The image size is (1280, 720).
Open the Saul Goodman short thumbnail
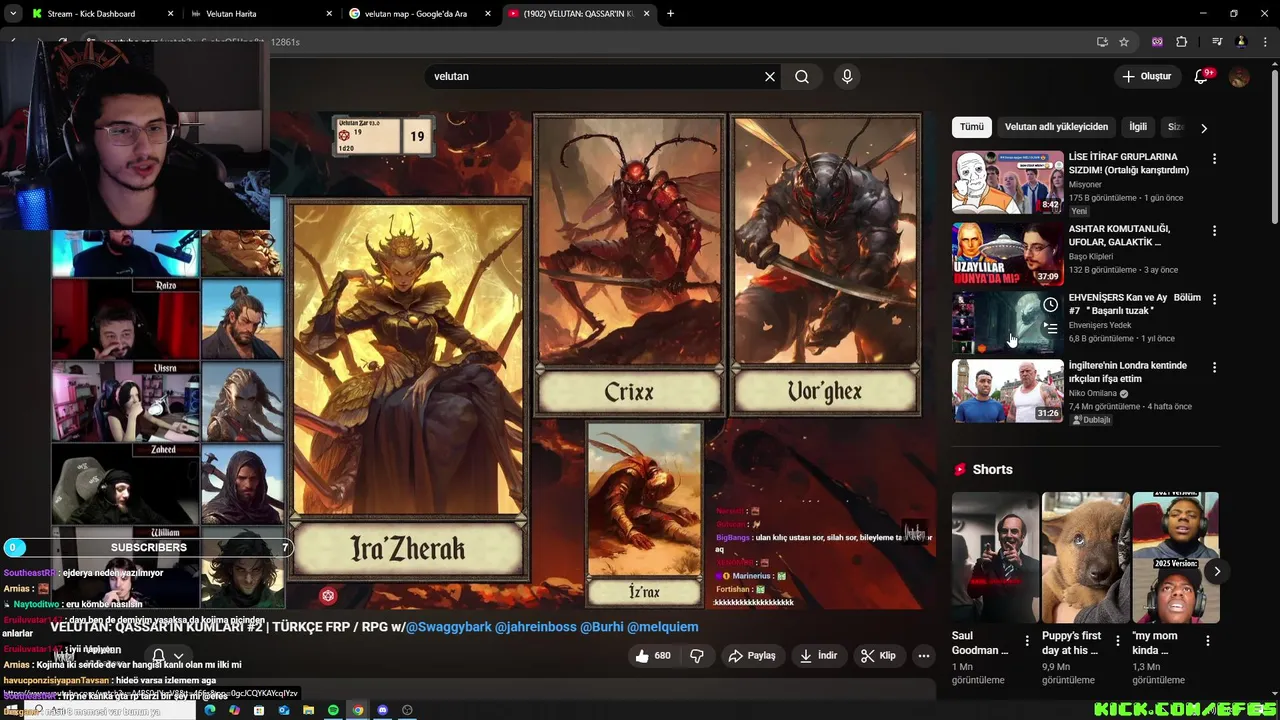[995, 558]
